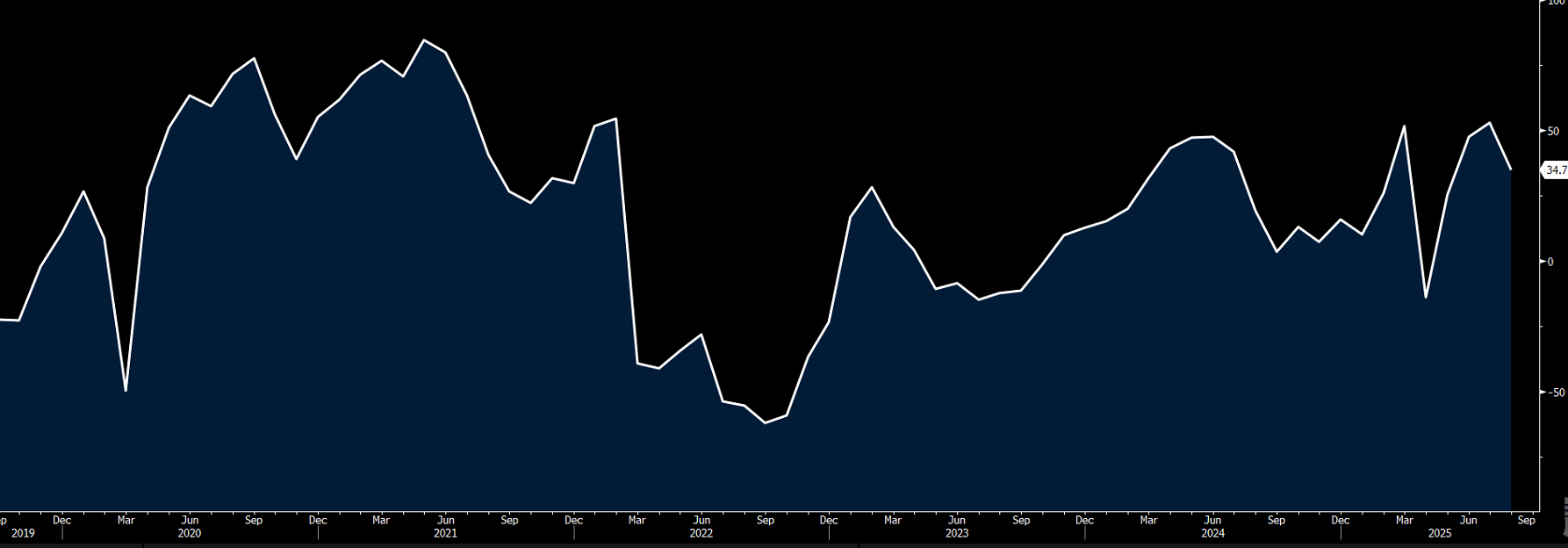Pick the Jun label directly above 2023
The image size is (1568, 548).
[x=957, y=520]
